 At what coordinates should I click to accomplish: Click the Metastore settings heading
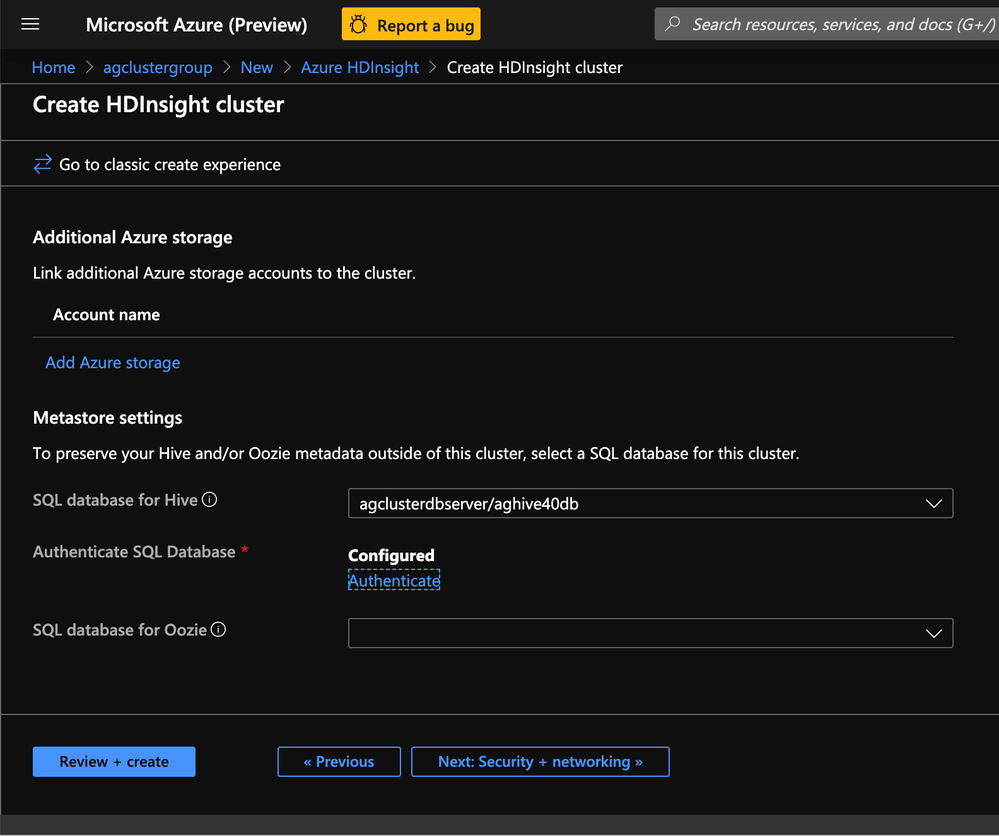click(108, 418)
